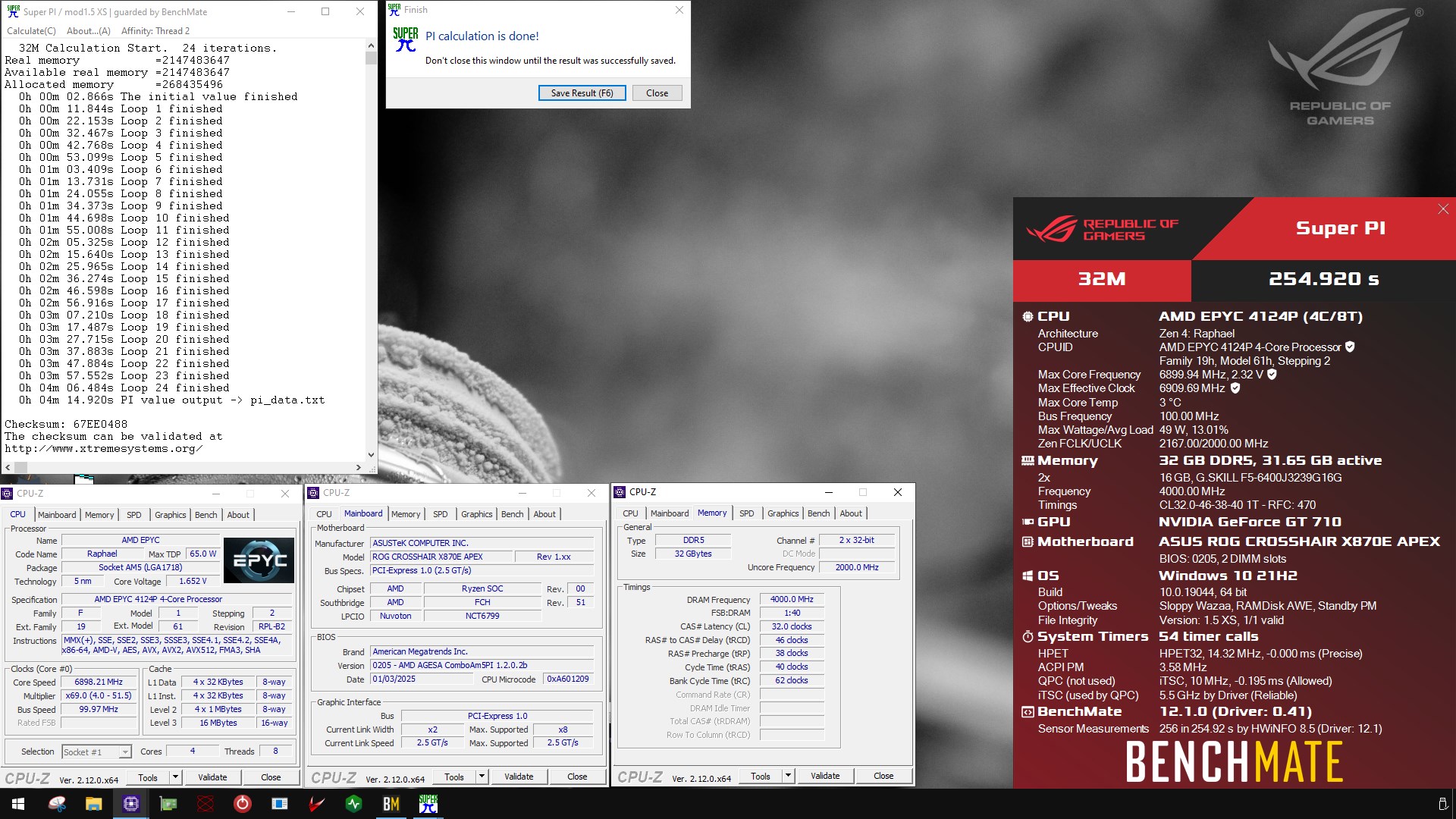Click the 254.920 s result in BenchMate
Screen dimensions: 1456x819
pos(1323,279)
